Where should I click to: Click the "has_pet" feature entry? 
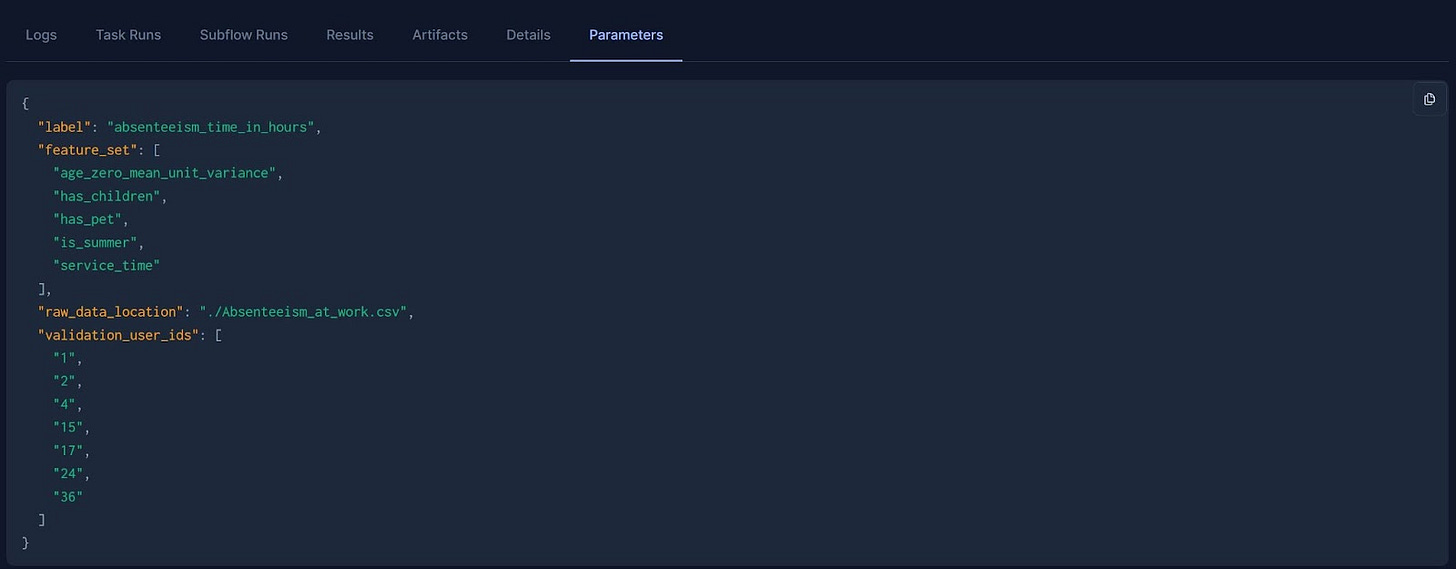click(x=87, y=219)
